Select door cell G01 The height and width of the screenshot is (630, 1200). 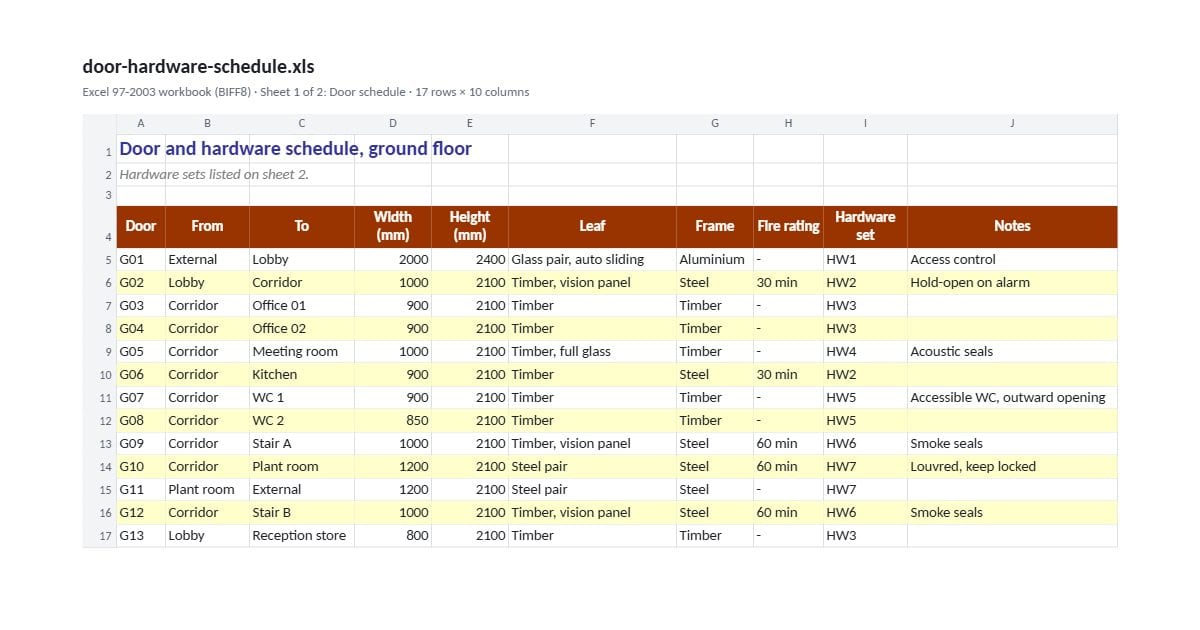tap(141, 260)
